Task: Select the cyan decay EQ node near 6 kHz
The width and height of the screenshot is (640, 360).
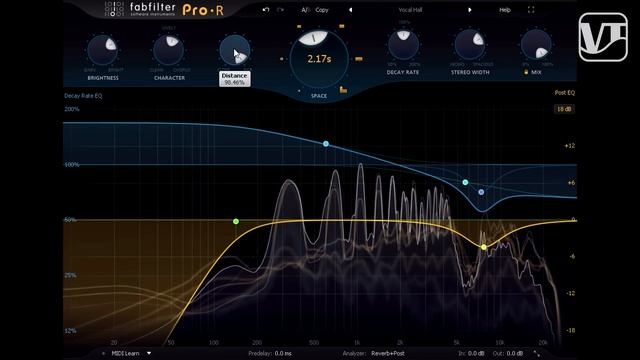Action: (465, 182)
